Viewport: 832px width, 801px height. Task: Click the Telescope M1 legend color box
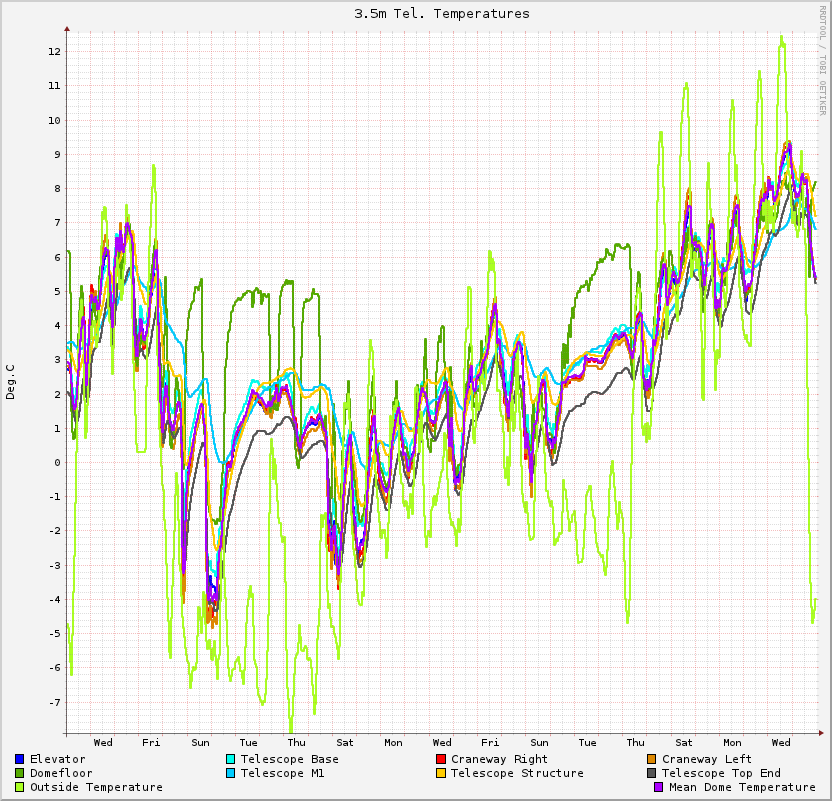pyautogui.click(x=231, y=773)
